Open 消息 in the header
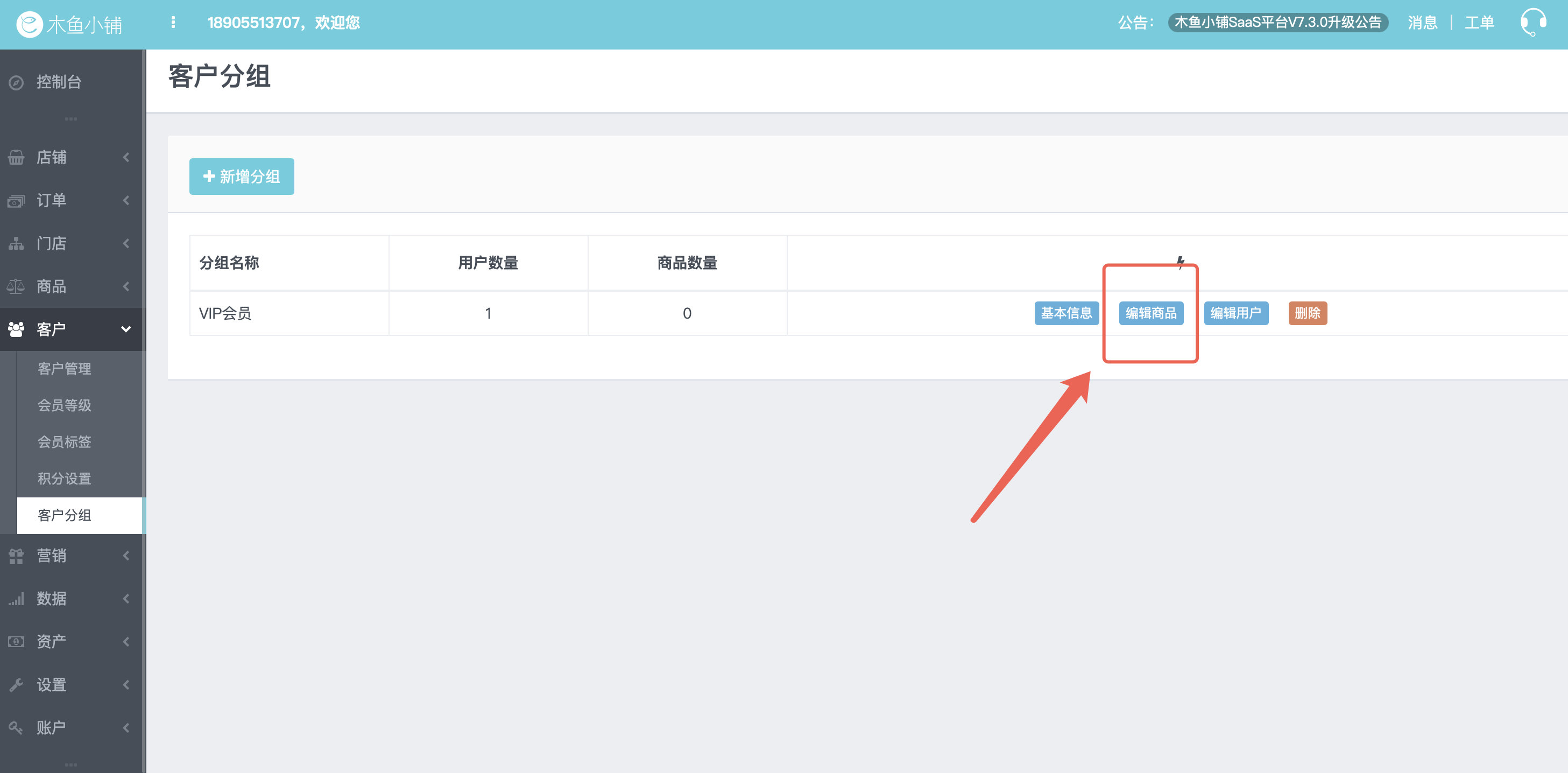 1423,23
